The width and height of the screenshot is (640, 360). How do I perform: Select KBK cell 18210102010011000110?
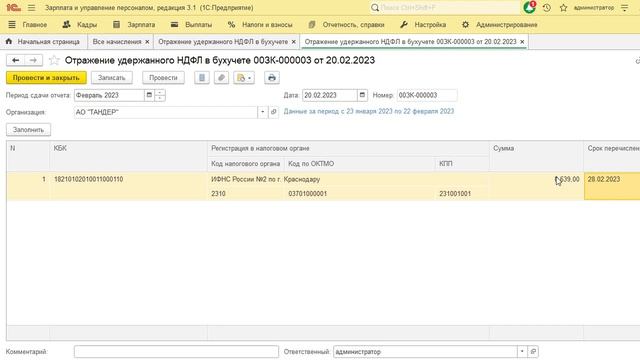129,179
